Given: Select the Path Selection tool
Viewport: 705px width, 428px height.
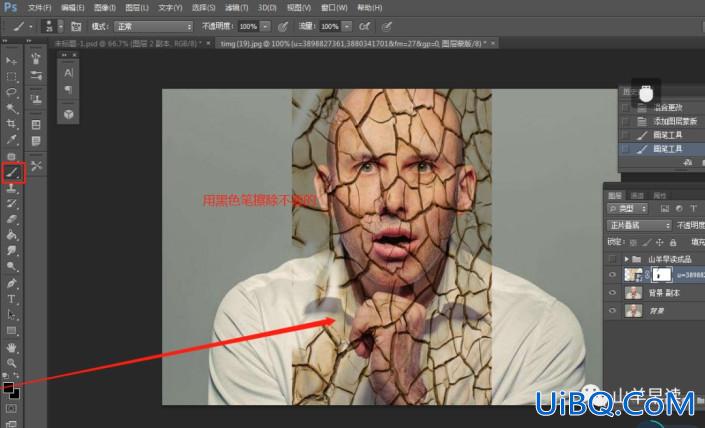Looking at the screenshot, I should 11,315.
